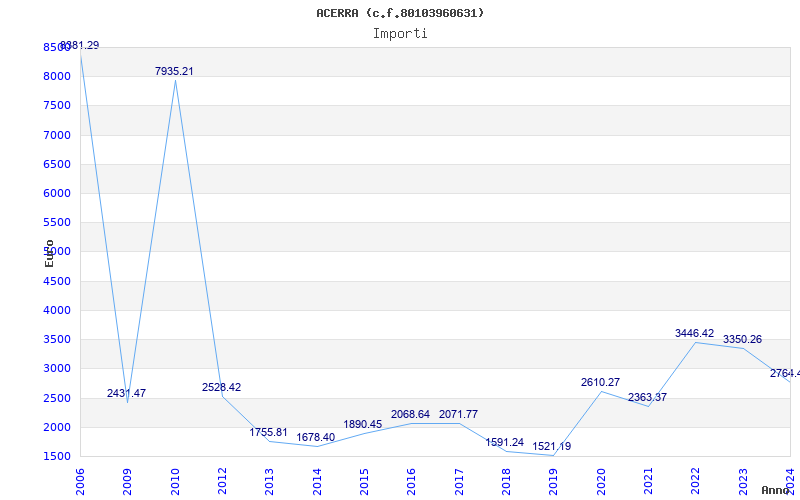Click the 2015 x-axis year label
The image size is (800, 500).
(x=364, y=482)
